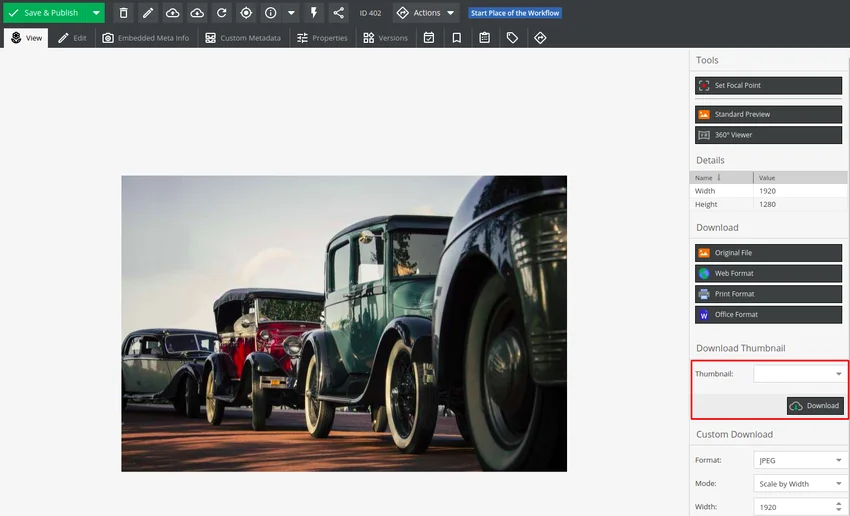
Task: Click the pencil rename icon in the top toolbar
Action: click(x=148, y=12)
